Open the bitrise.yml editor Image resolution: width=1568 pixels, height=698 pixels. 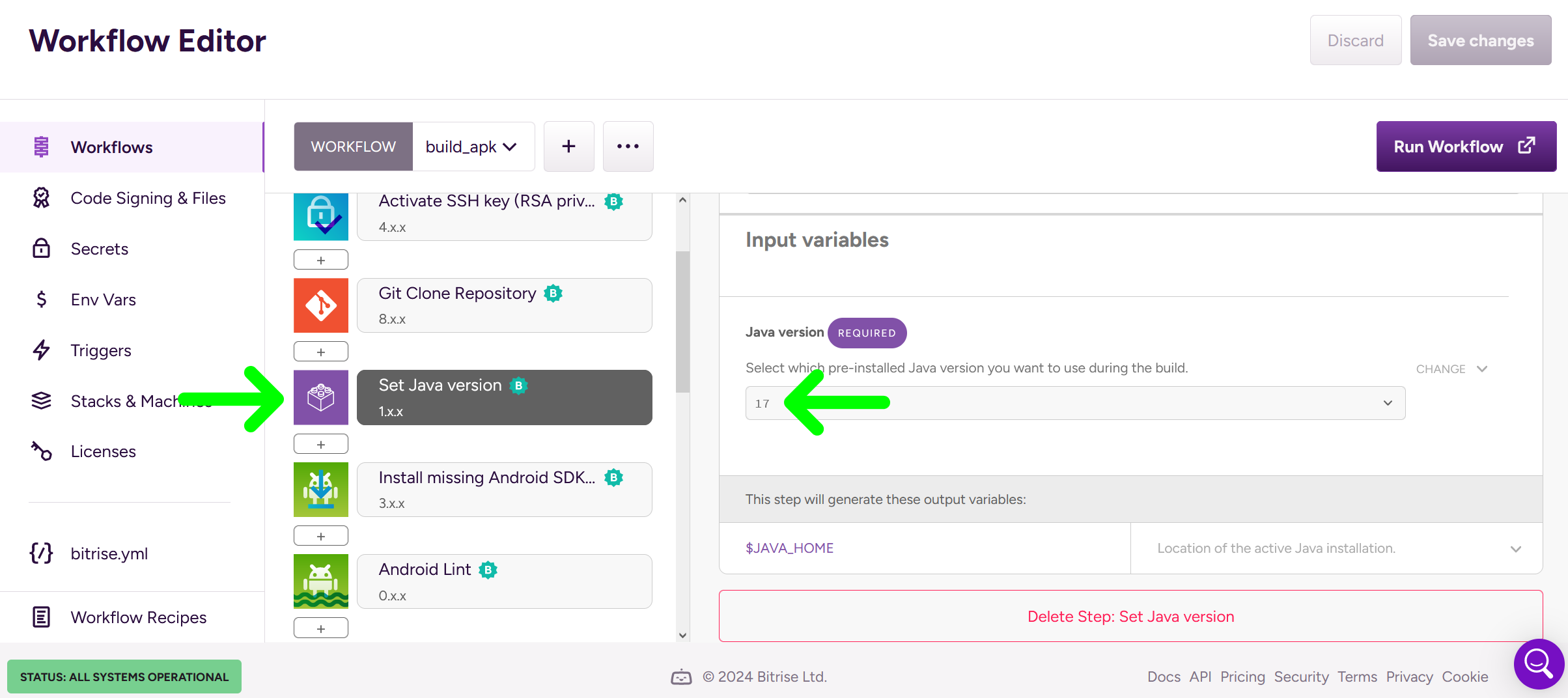pos(109,553)
